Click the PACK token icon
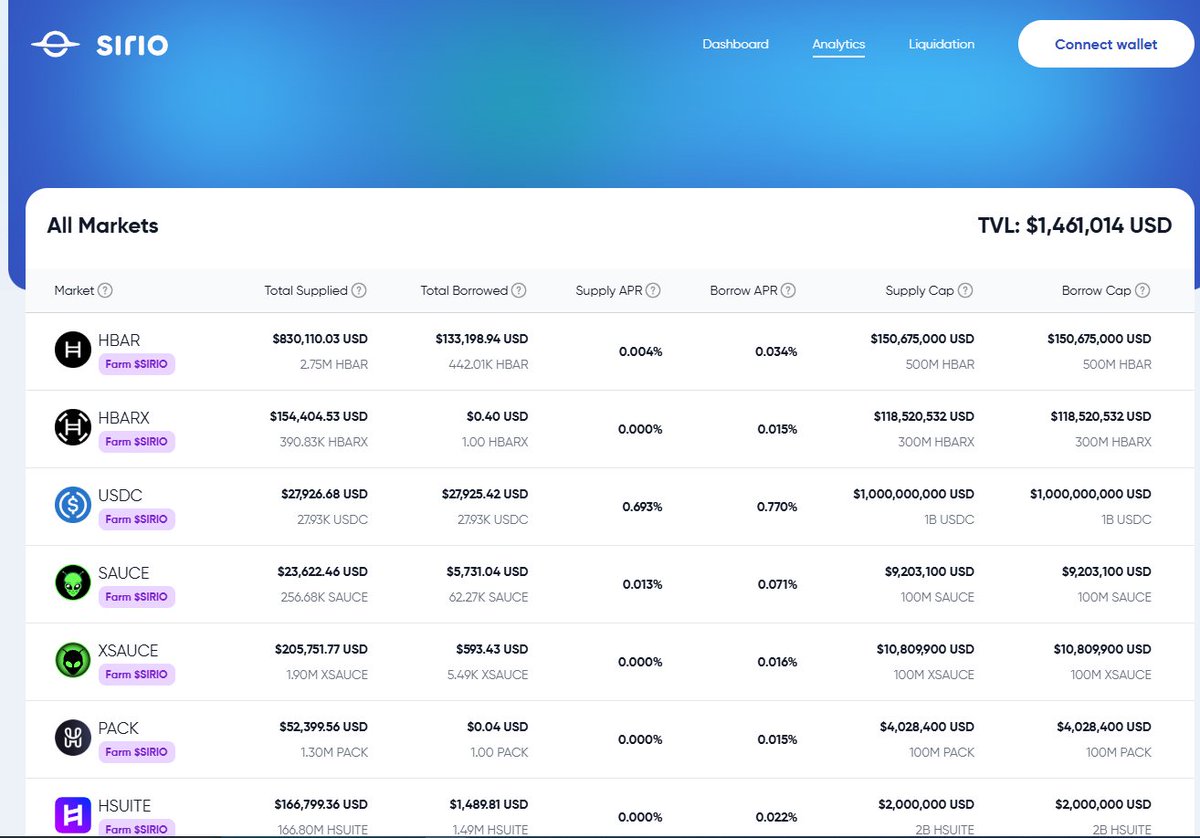1200x838 pixels. (x=73, y=738)
